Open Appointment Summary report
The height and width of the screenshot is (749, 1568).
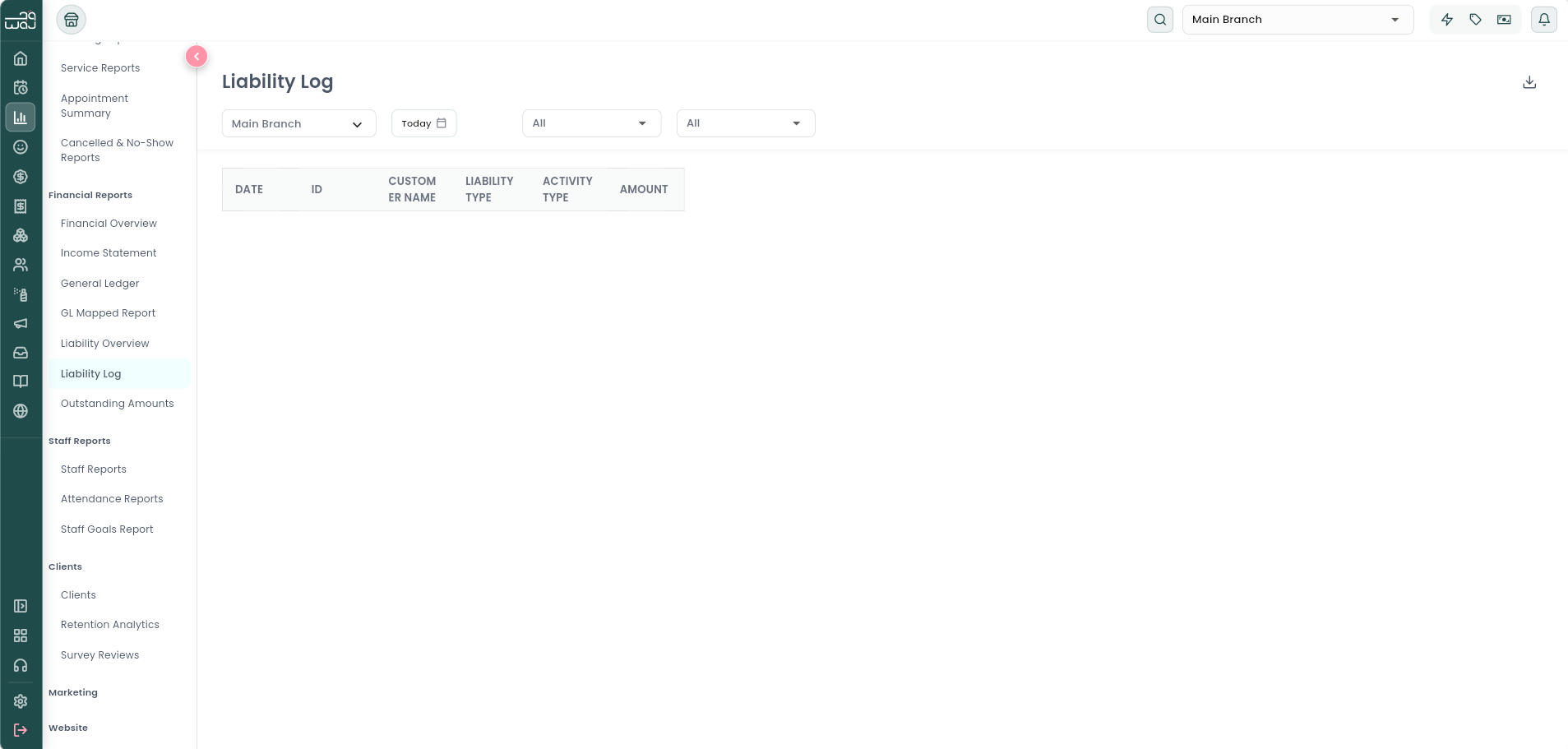(x=95, y=106)
